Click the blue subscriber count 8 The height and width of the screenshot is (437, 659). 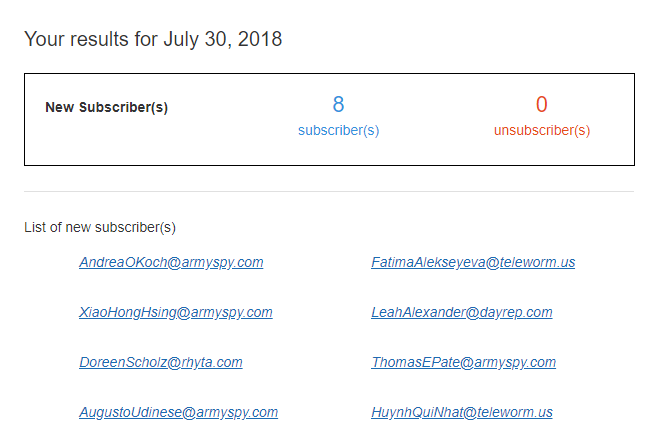click(338, 104)
